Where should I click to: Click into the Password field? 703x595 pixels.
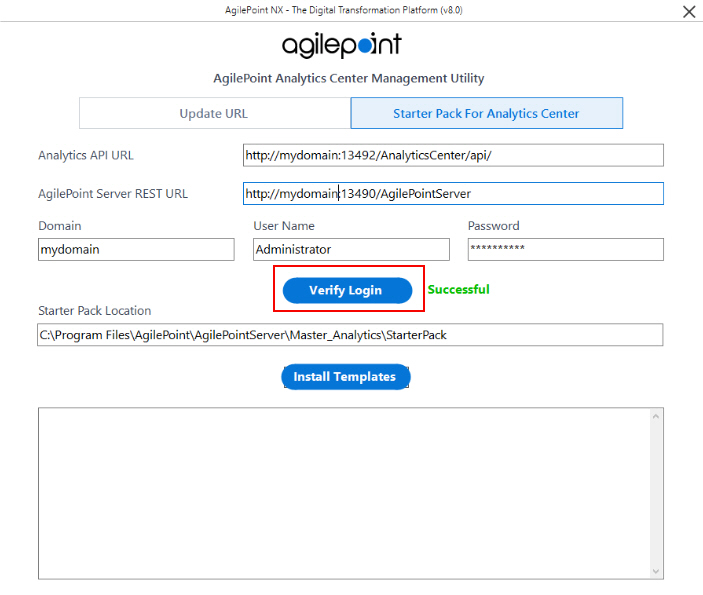(566, 249)
